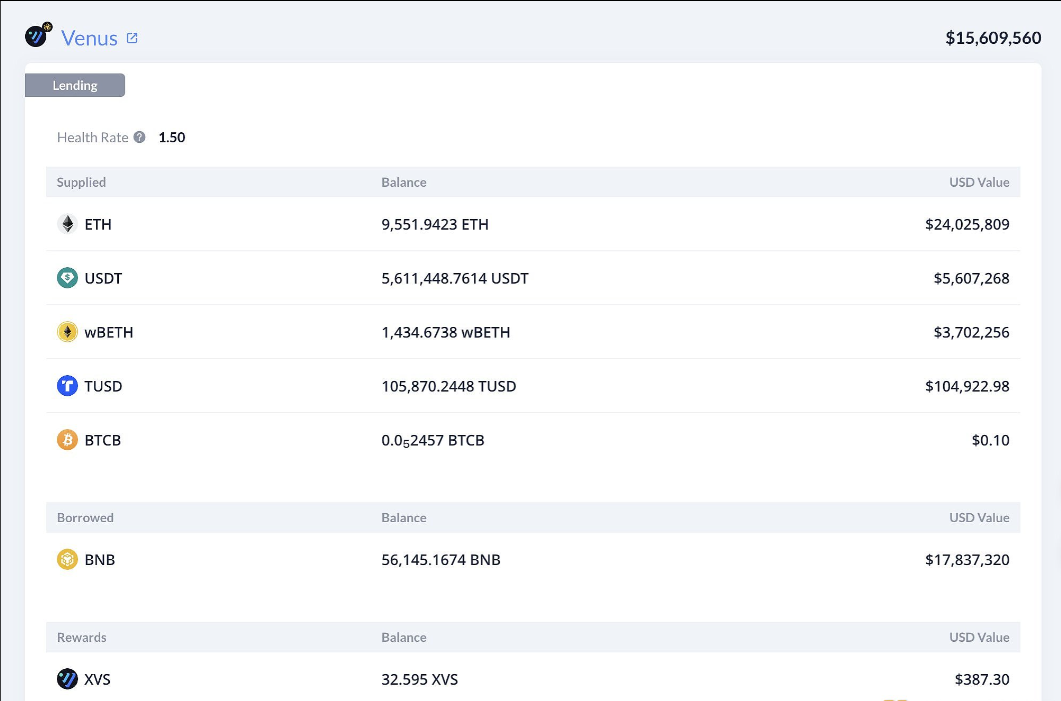Click the Supplied column header
The width and height of the screenshot is (1061, 701).
(81, 182)
